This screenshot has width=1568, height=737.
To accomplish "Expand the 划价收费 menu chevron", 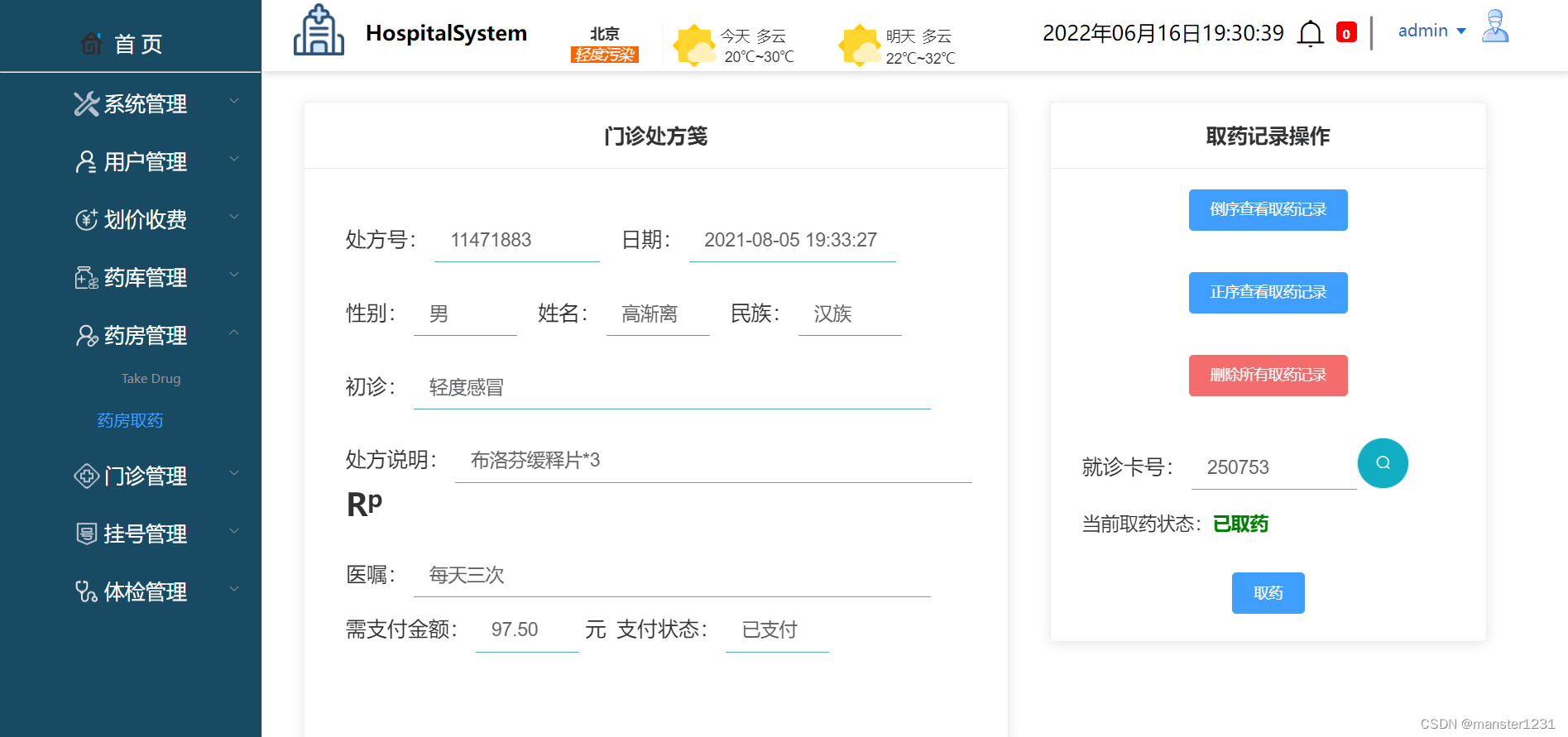I will click(x=234, y=217).
